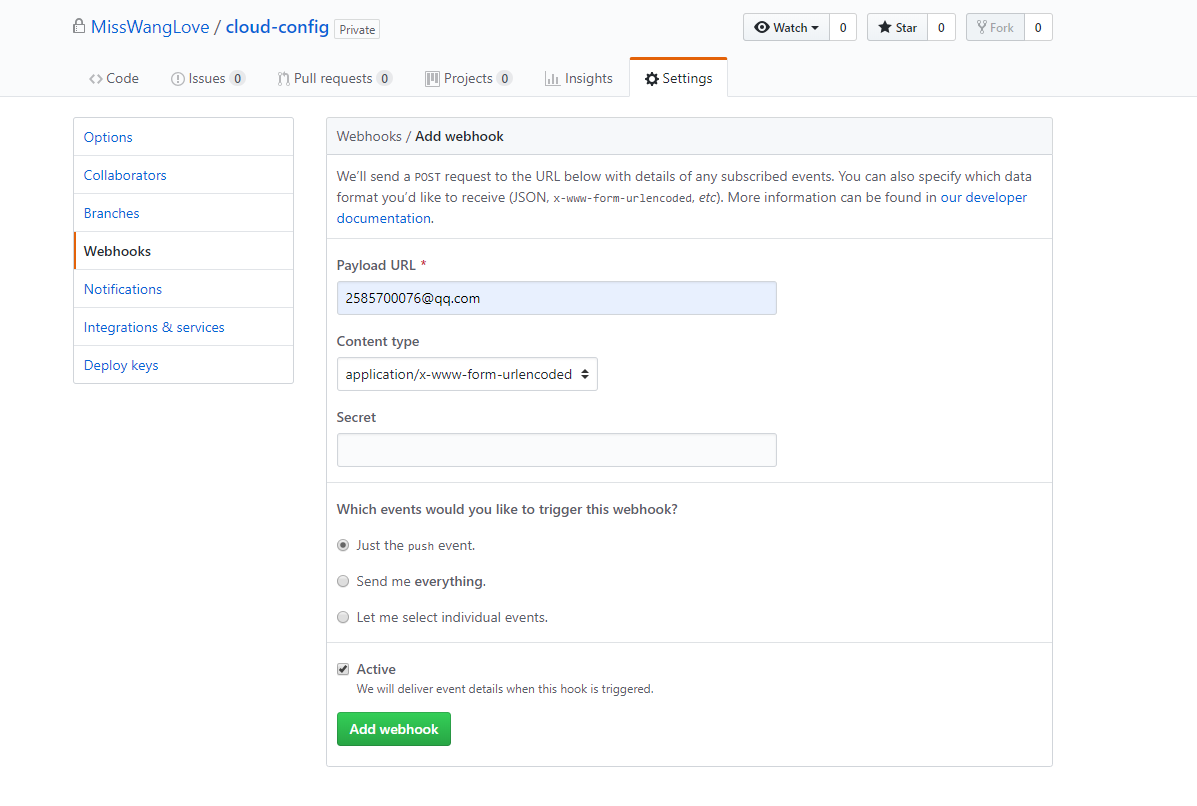Open Integrations & services sidebar item

183,327
